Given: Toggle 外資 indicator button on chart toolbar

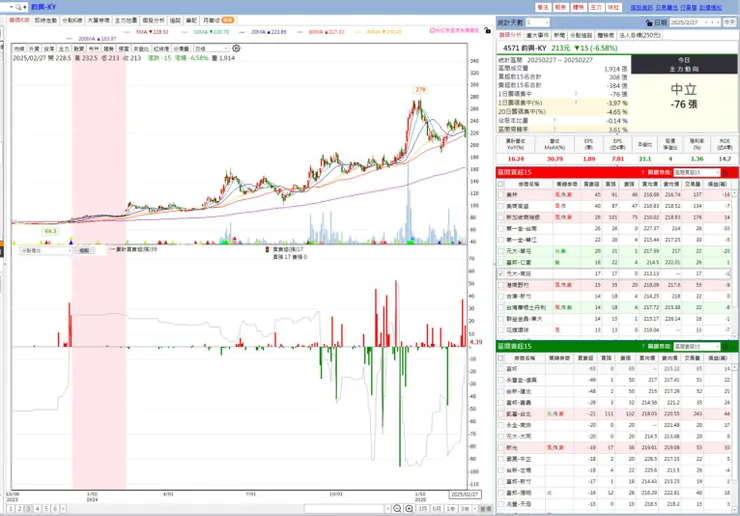Looking at the screenshot, I should [34, 49].
